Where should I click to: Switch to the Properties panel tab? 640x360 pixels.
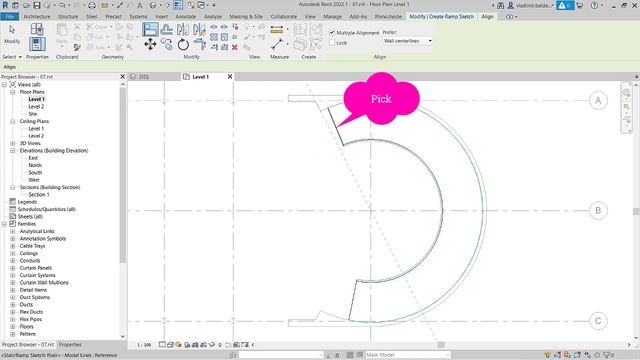(70, 344)
